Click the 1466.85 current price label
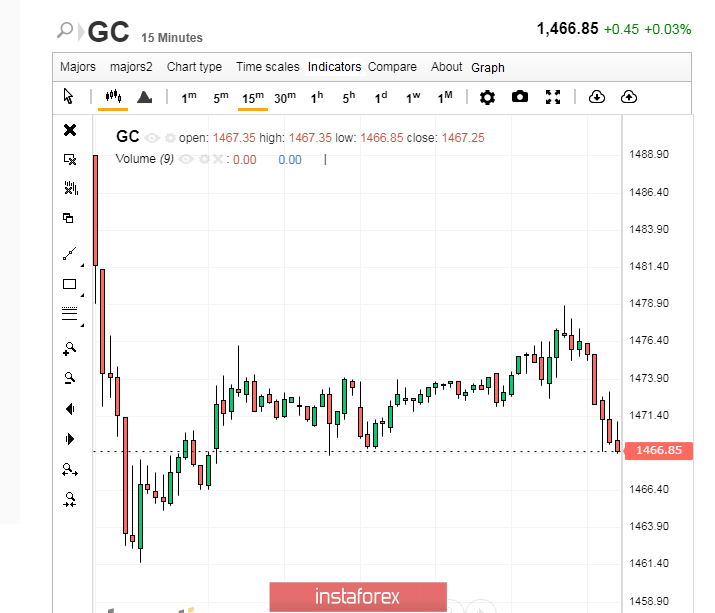Image resolution: width=715 pixels, height=613 pixels. (658, 451)
